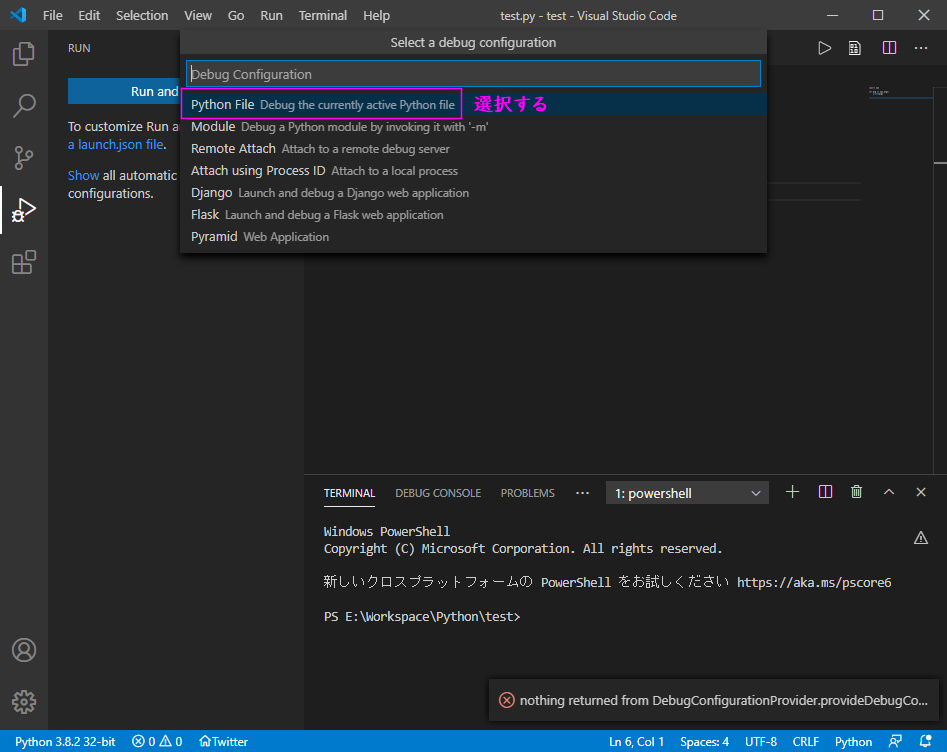
Task: Select Python File debug configuration
Action: click(473, 104)
